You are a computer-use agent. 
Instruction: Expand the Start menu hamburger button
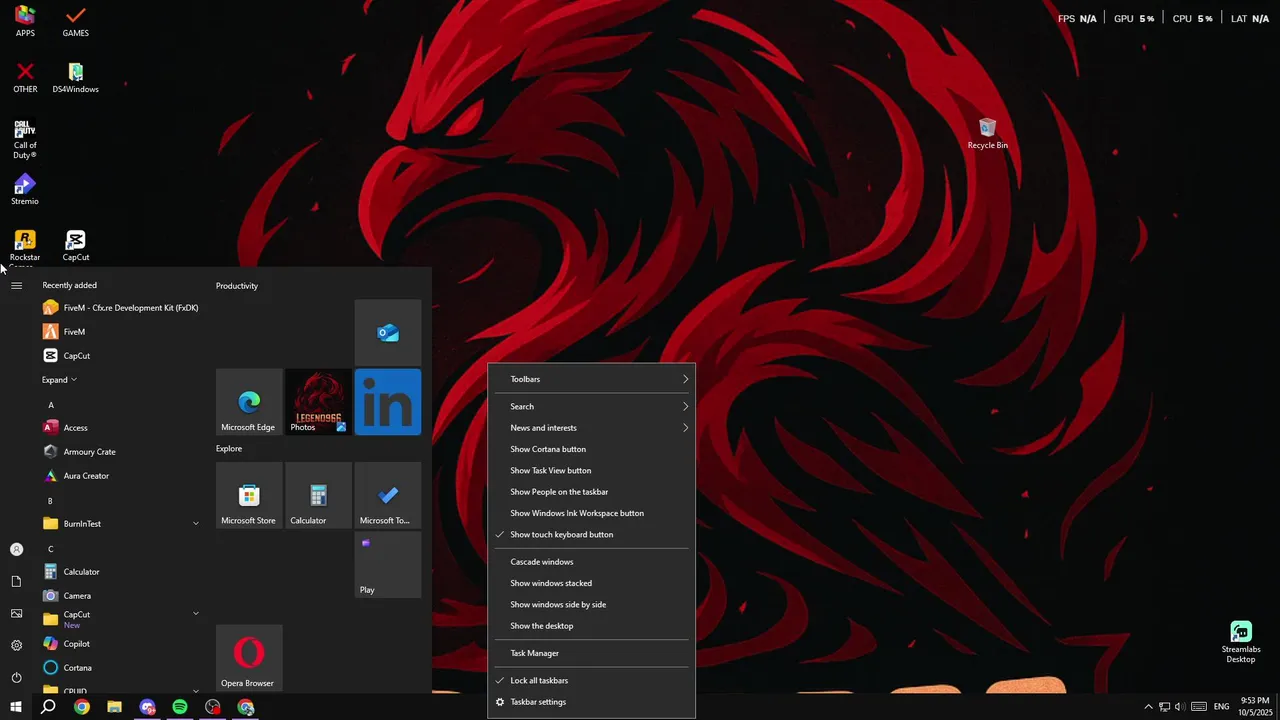(x=16, y=286)
